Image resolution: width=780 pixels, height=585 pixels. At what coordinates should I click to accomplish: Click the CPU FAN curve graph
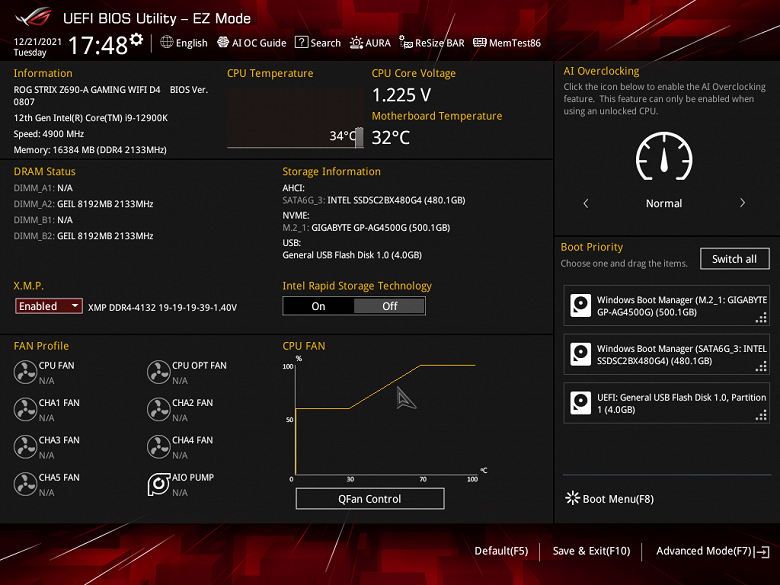(386, 419)
